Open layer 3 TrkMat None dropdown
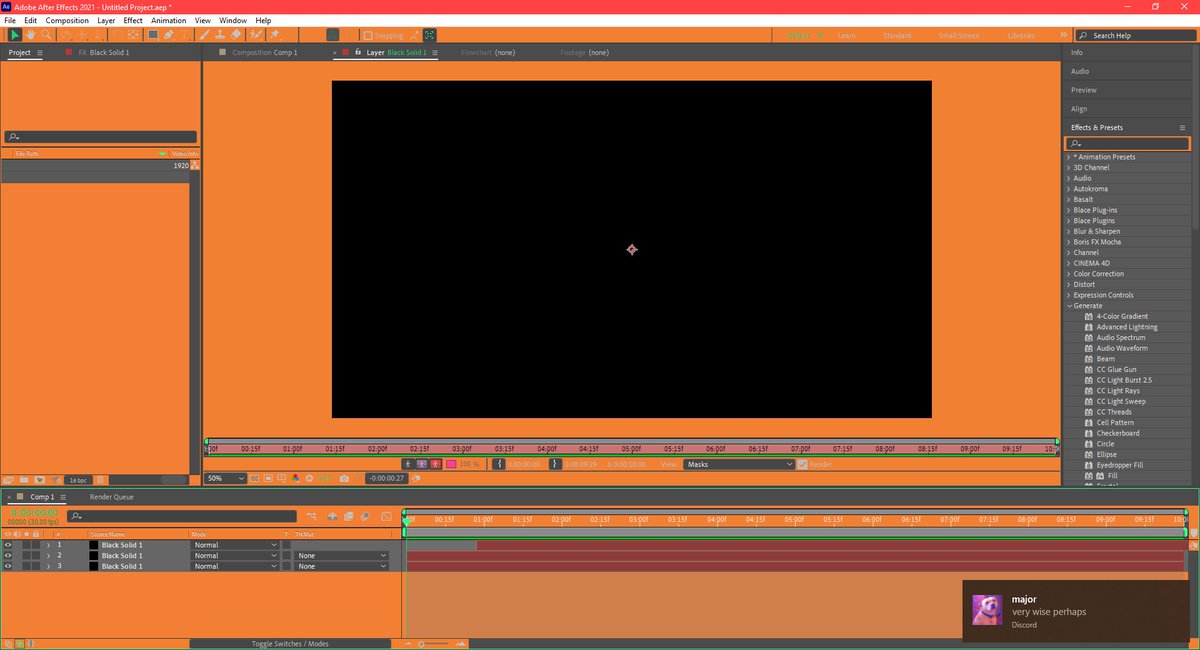1200x650 pixels. pyautogui.click(x=341, y=566)
